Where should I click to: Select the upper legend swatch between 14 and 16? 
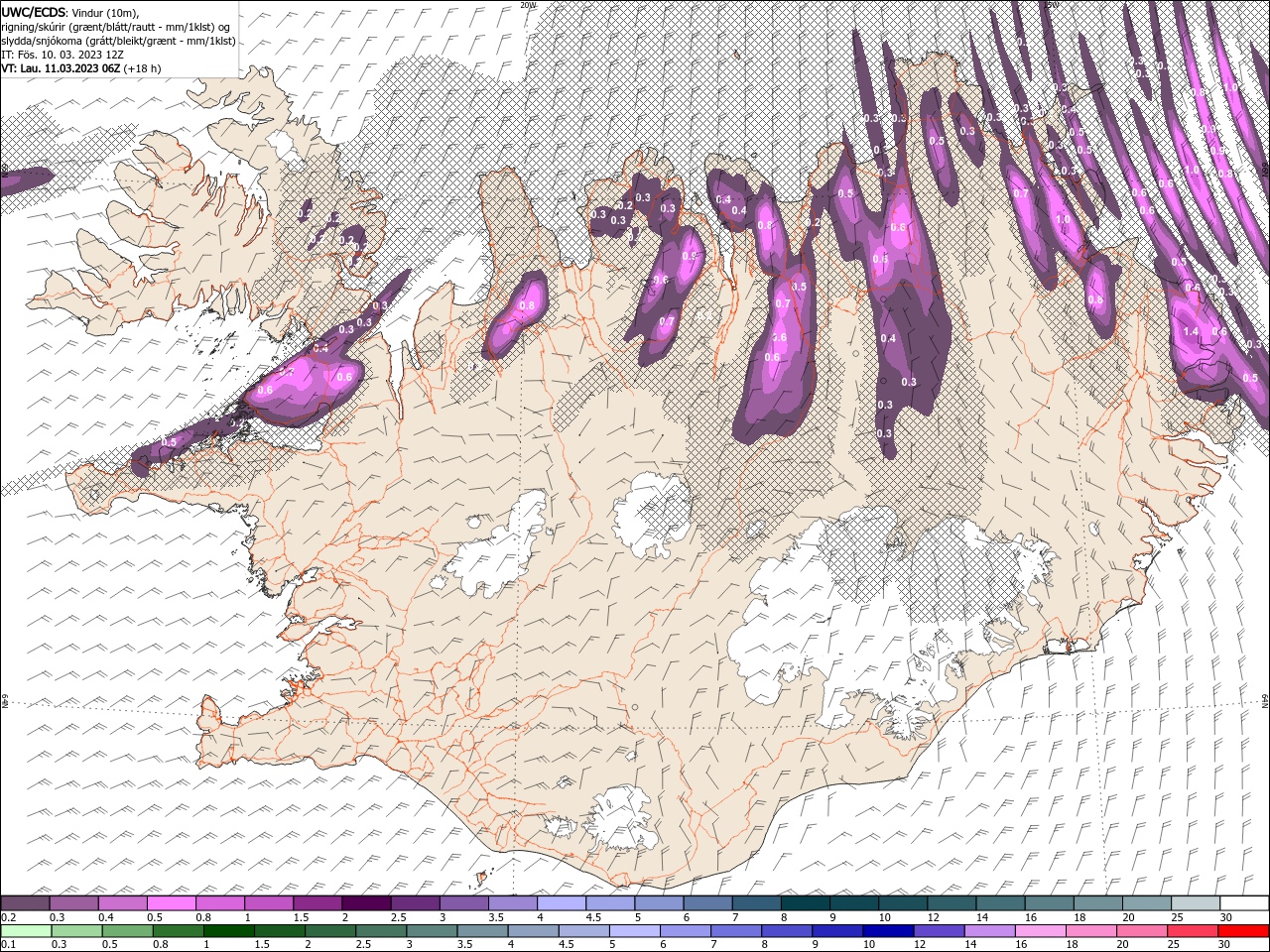(x=1000, y=903)
